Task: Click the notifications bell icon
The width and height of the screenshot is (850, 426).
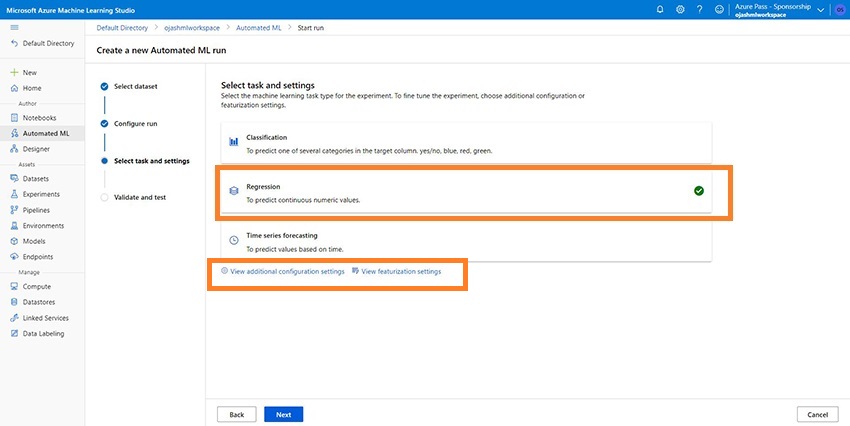Action: (660, 9)
